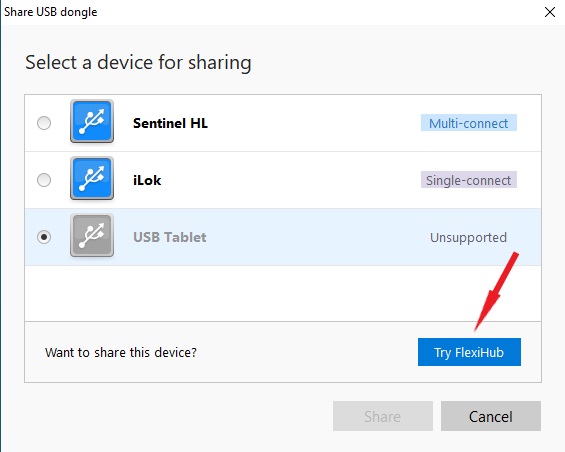Click the Sentinel HL device name

[170, 123]
